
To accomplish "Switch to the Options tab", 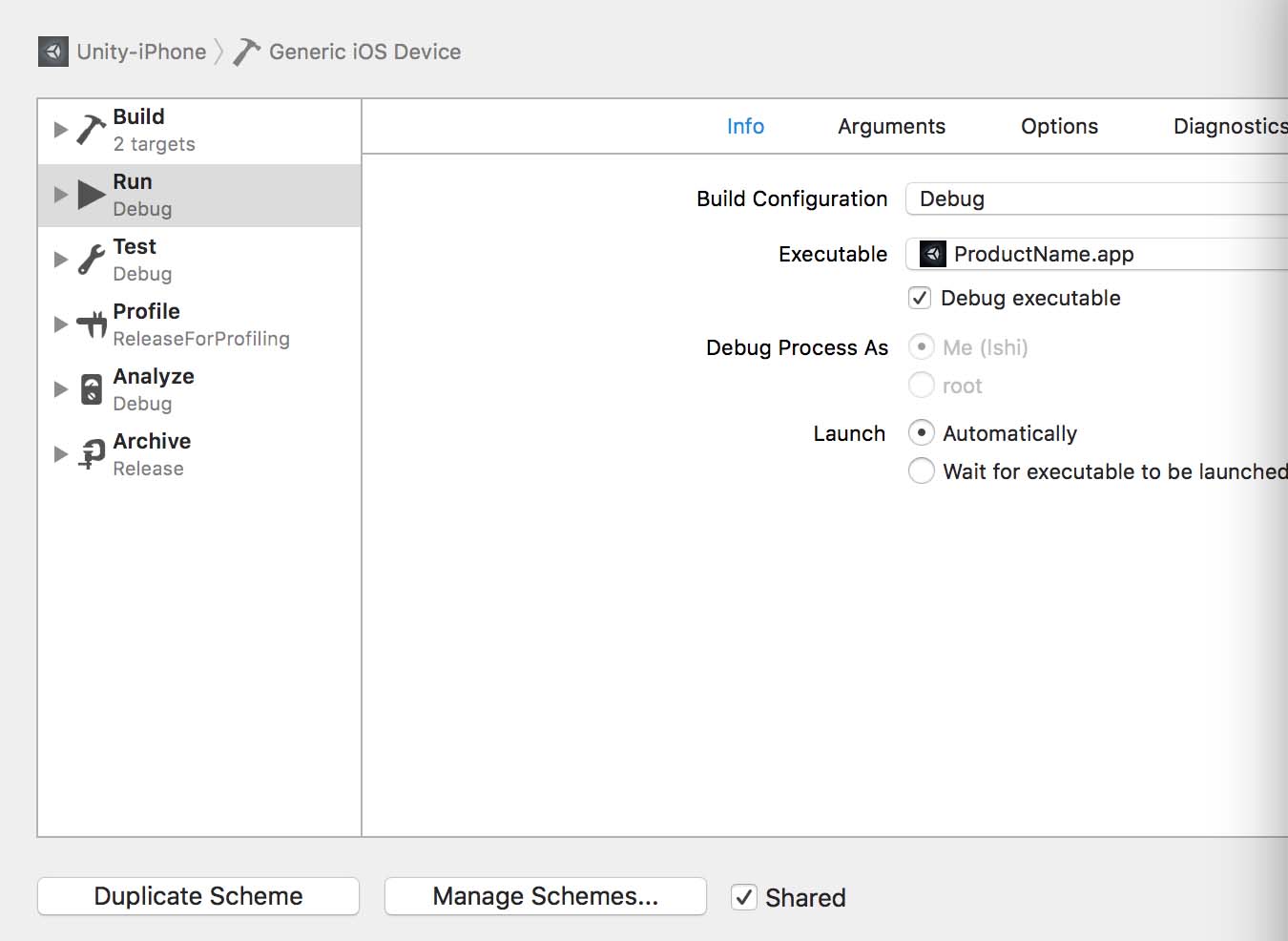I will pos(1059,127).
